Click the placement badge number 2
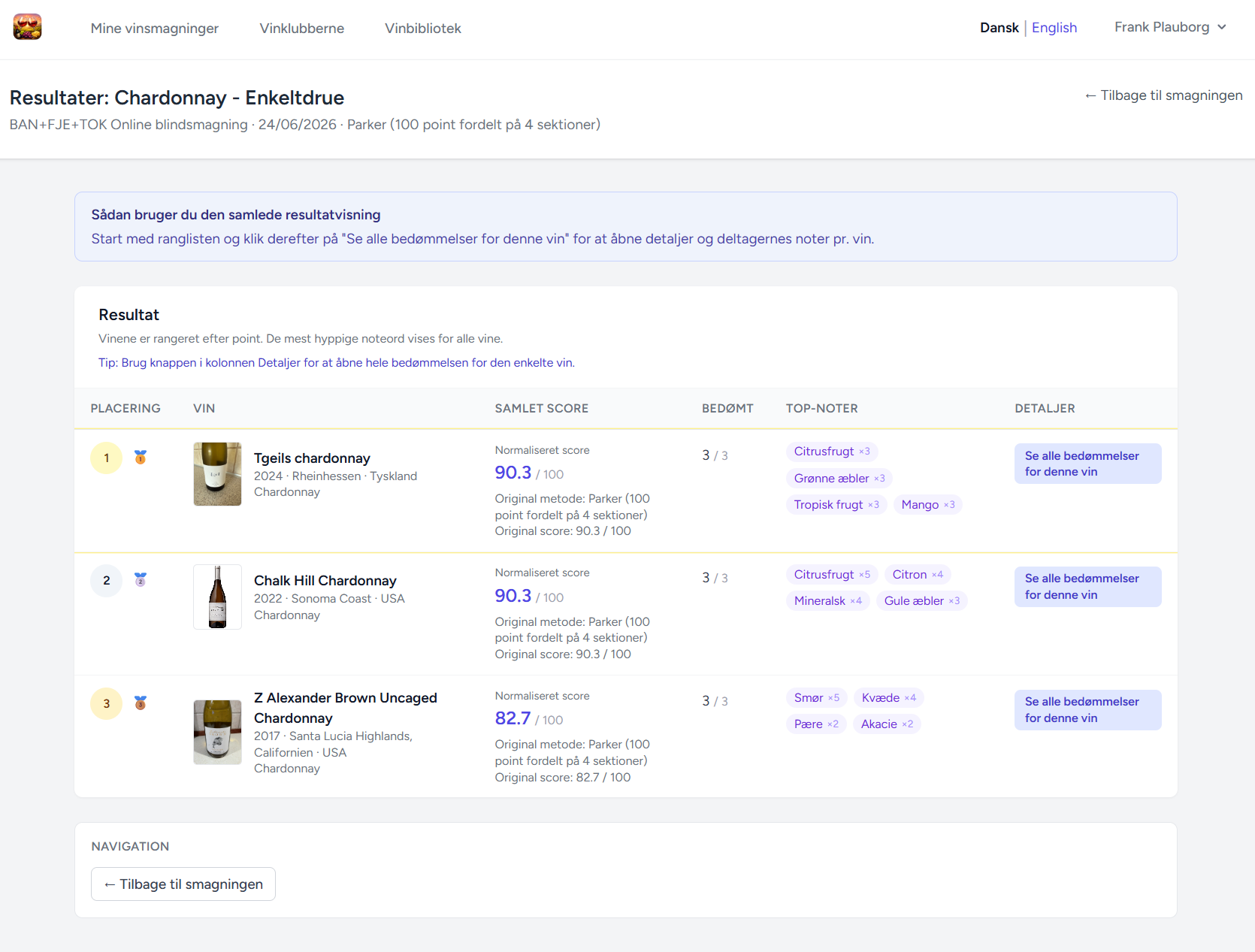The image size is (1255, 952). pos(107,580)
